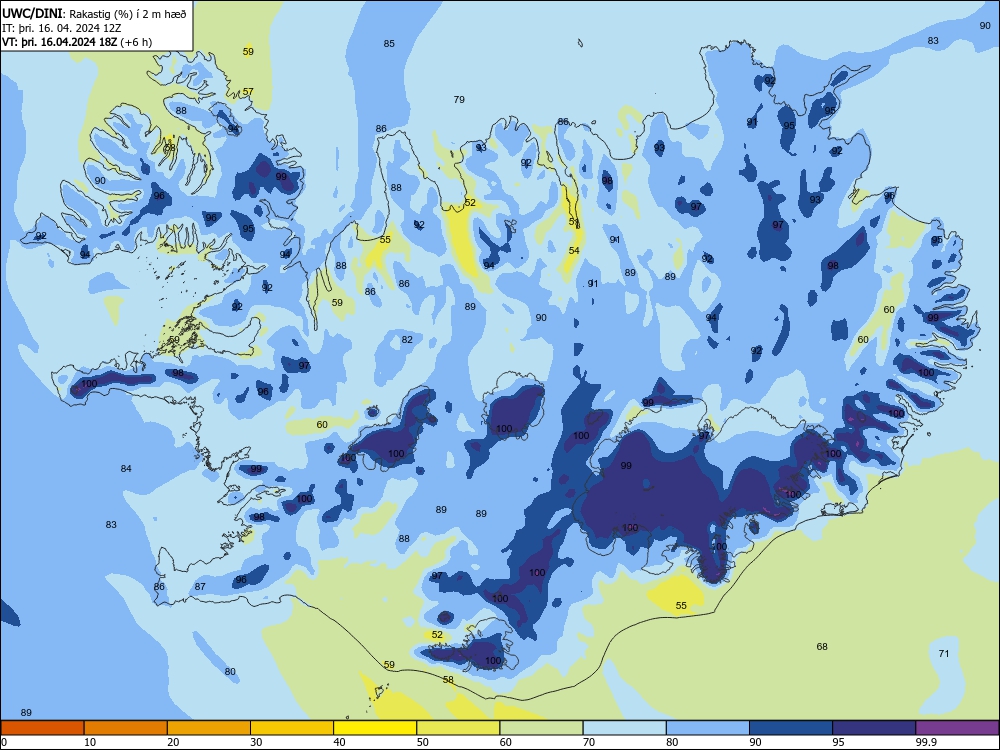Click the legend tick label 50
1000x750 pixels.
point(422,742)
